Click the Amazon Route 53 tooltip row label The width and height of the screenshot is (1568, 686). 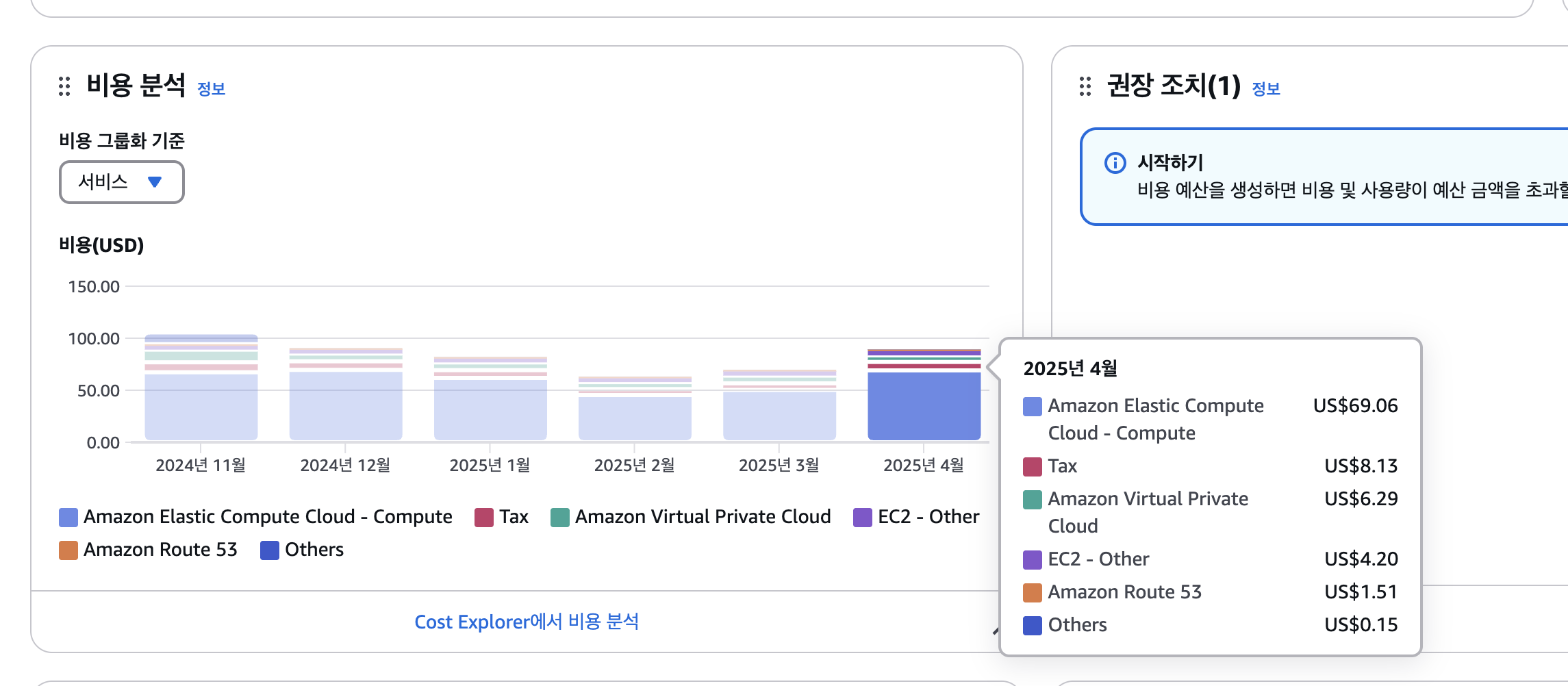[1124, 592]
